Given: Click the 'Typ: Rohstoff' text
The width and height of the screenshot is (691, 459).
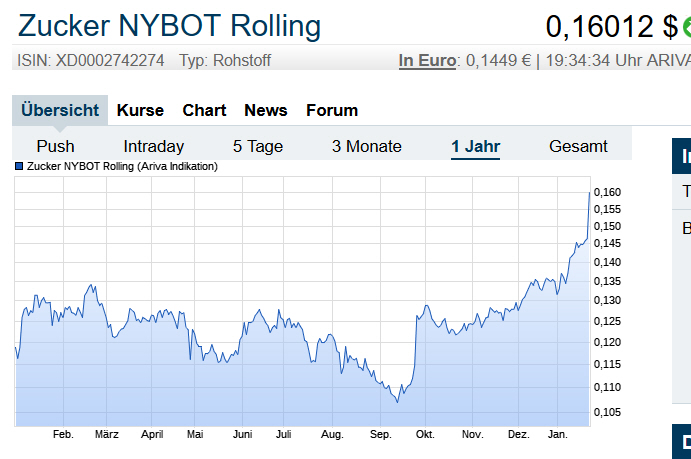Looking at the screenshot, I should click(225, 60).
